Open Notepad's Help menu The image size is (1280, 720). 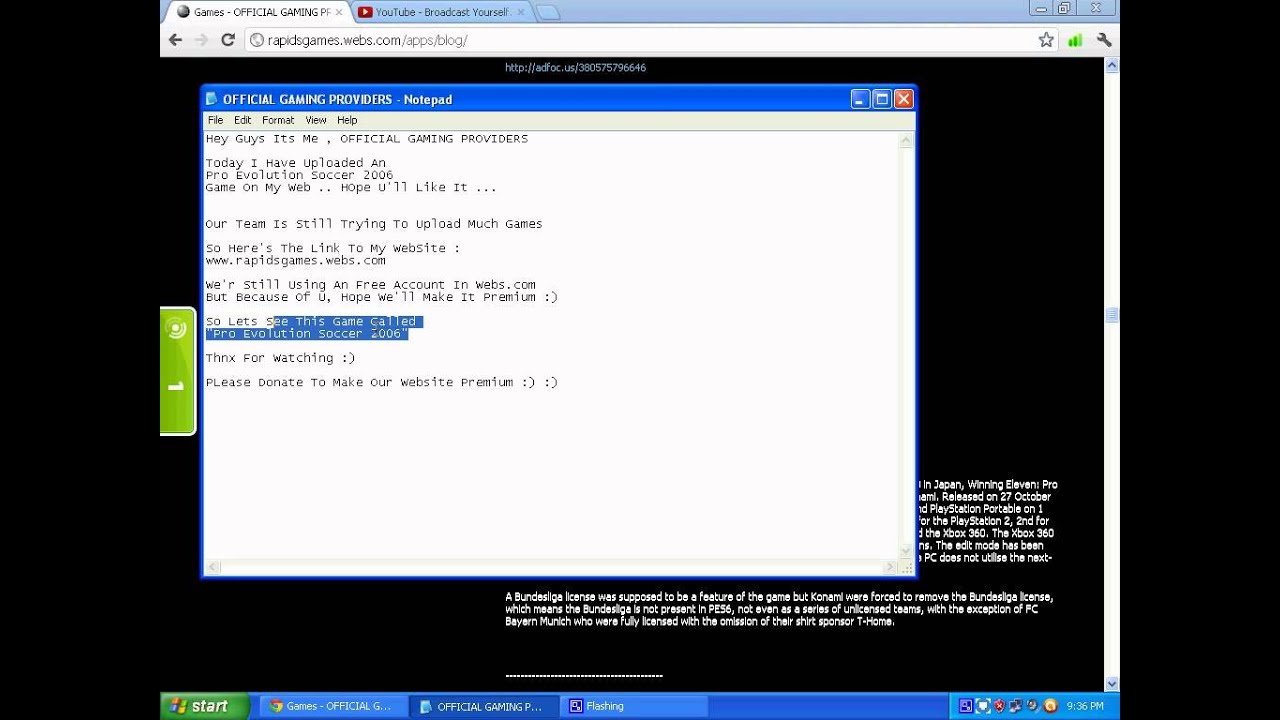tap(347, 120)
